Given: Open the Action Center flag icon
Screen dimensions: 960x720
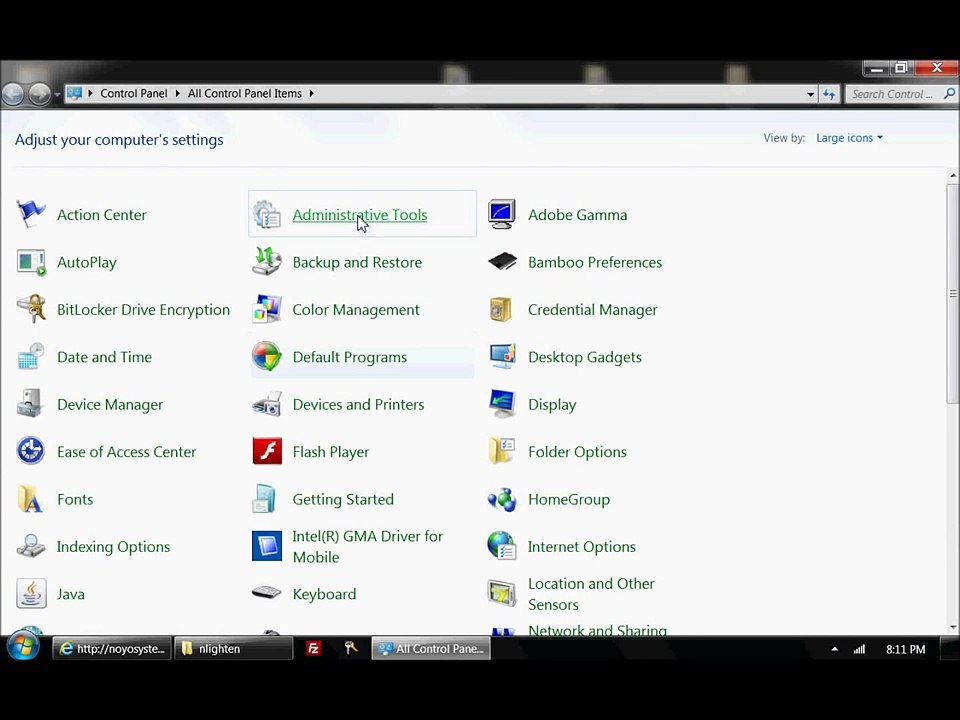Looking at the screenshot, I should (x=31, y=214).
